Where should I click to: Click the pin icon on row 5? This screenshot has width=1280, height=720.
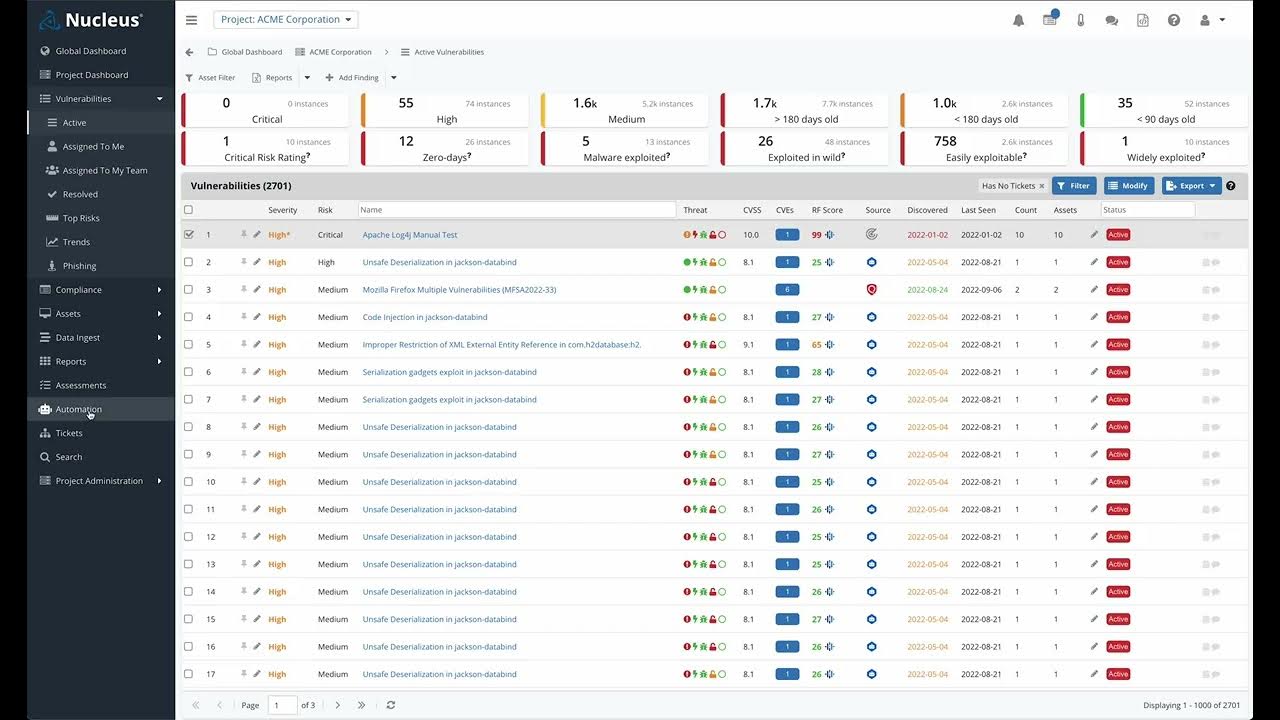[243, 344]
